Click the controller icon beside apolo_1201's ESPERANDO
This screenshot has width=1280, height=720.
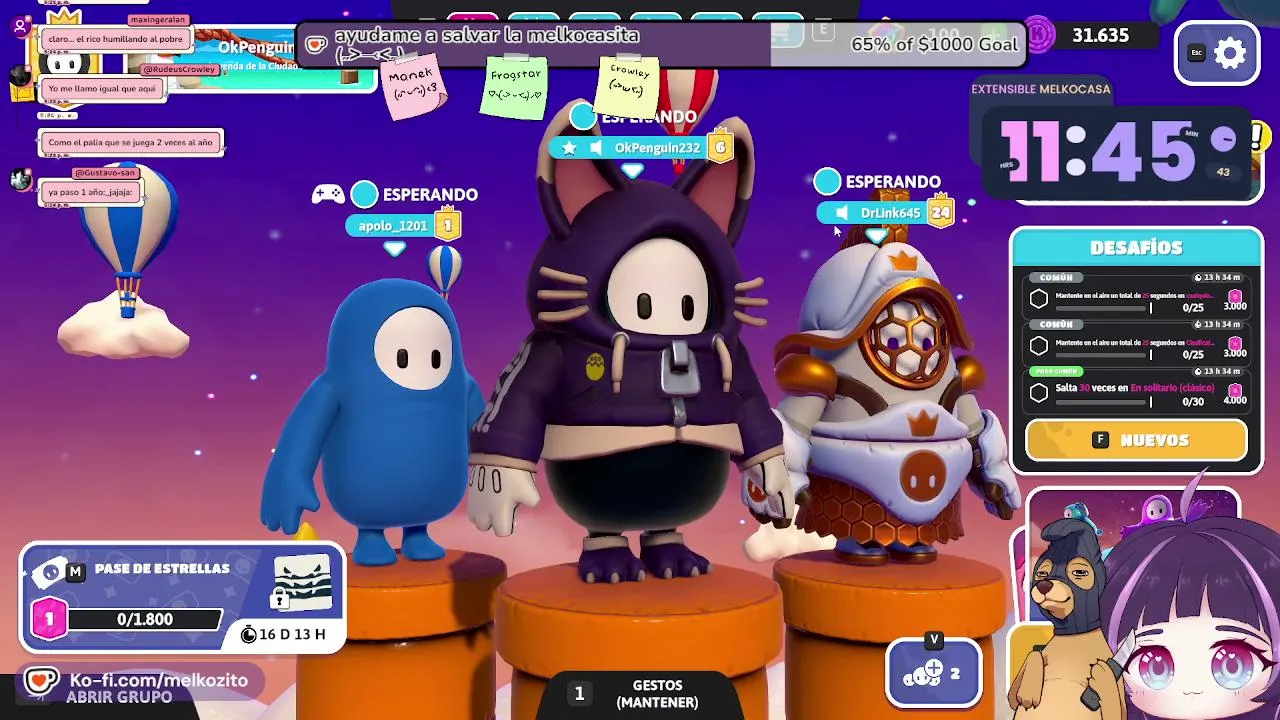coord(328,194)
